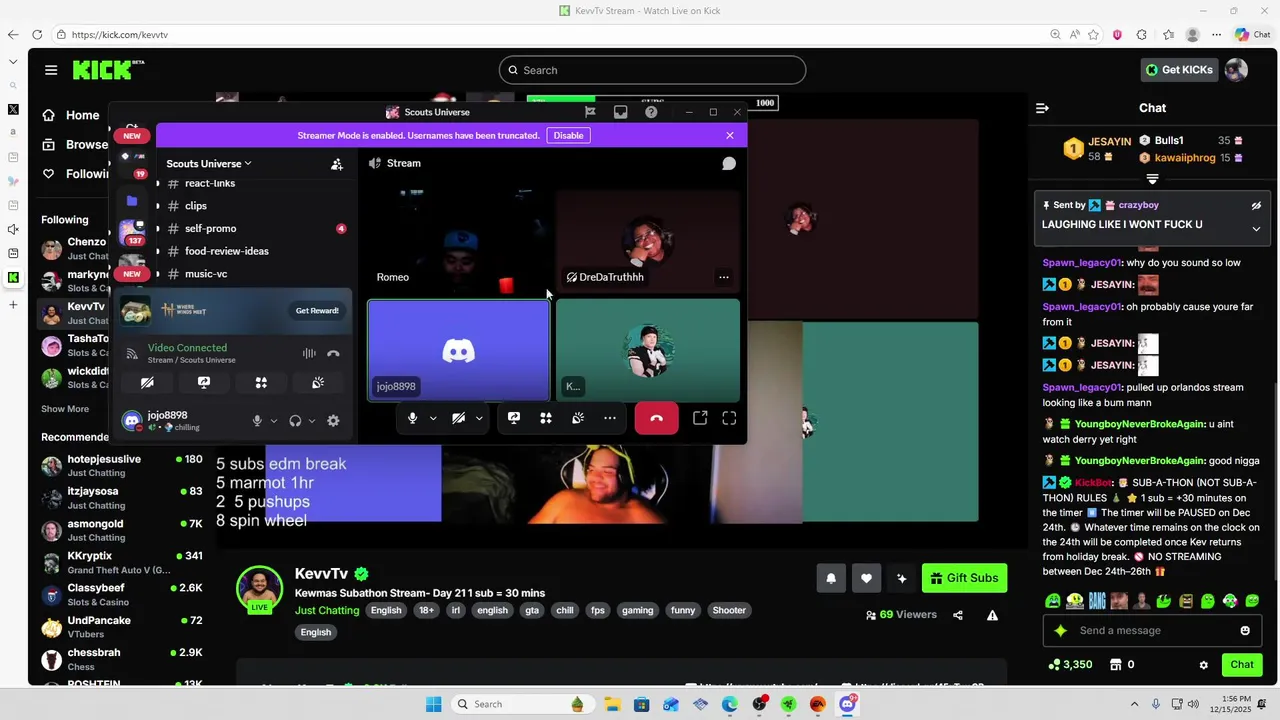Open microphone options arrow in call bar
The image size is (1280, 720).
click(x=433, y=418)
